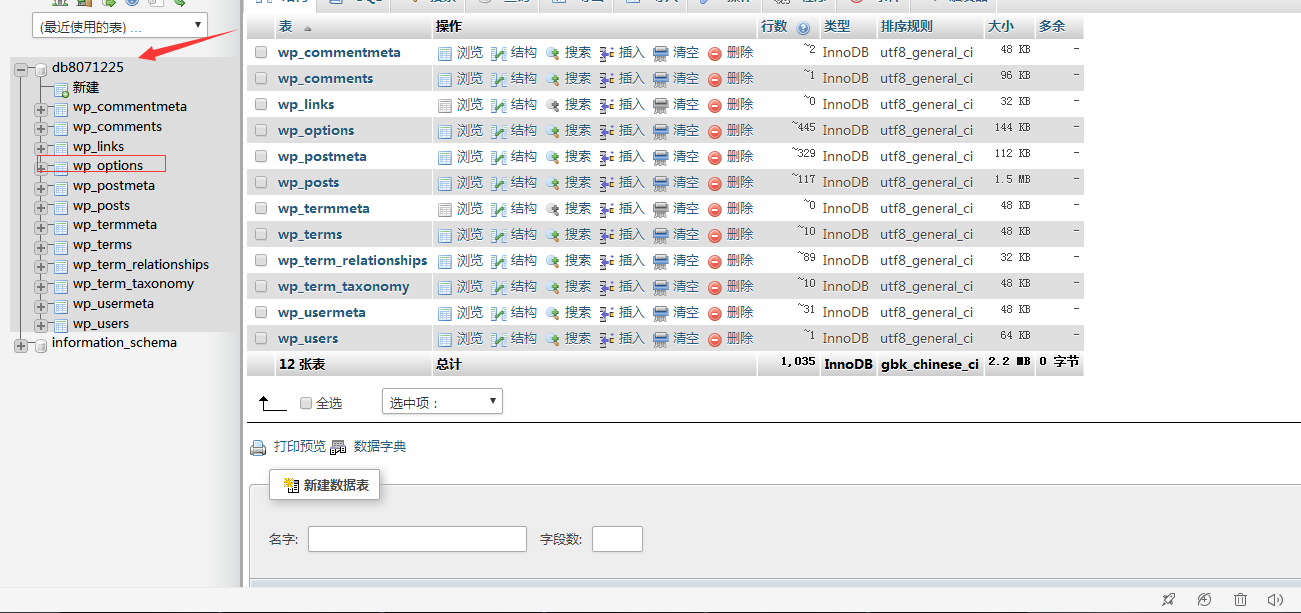The image size is (1301, 613).
Task: Click the table icon beside wp_users in tree
Action: coord(61,325)
